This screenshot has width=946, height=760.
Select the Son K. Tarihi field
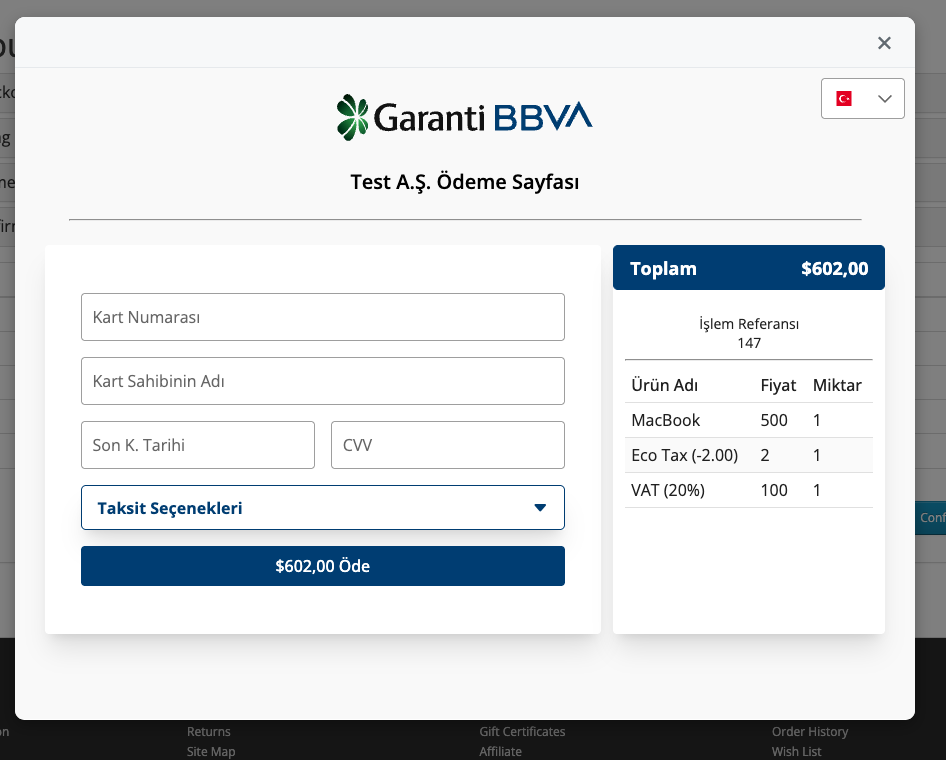pyautogui.click(x=197, y=445)
